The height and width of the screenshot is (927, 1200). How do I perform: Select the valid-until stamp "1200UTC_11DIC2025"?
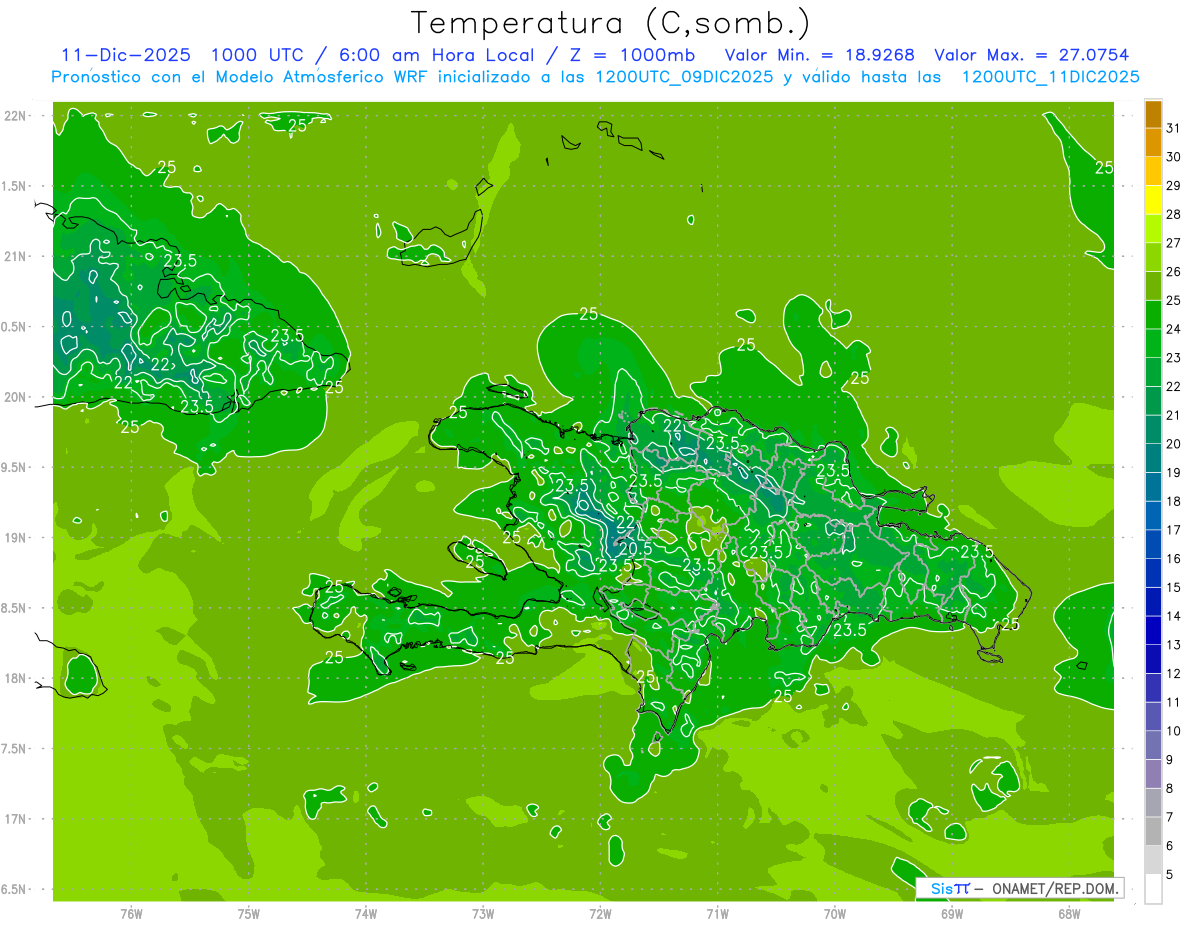1049,77
